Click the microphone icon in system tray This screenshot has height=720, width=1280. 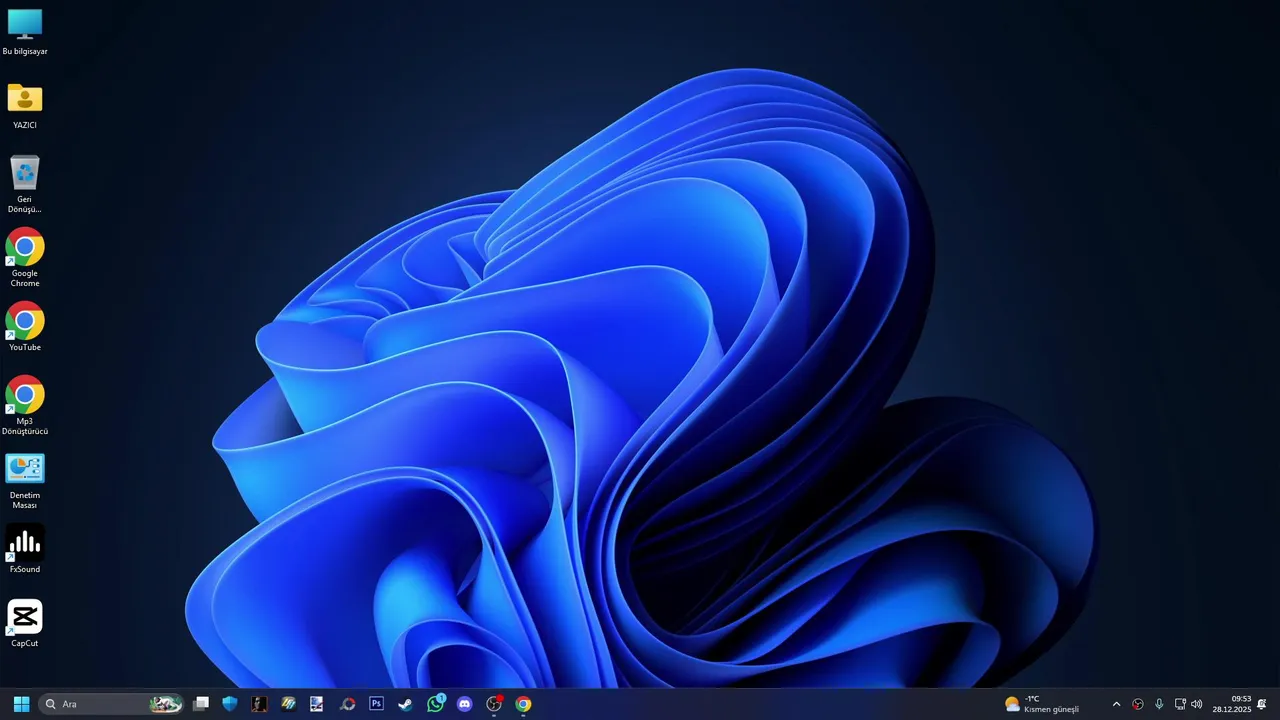pos(1159,704)
